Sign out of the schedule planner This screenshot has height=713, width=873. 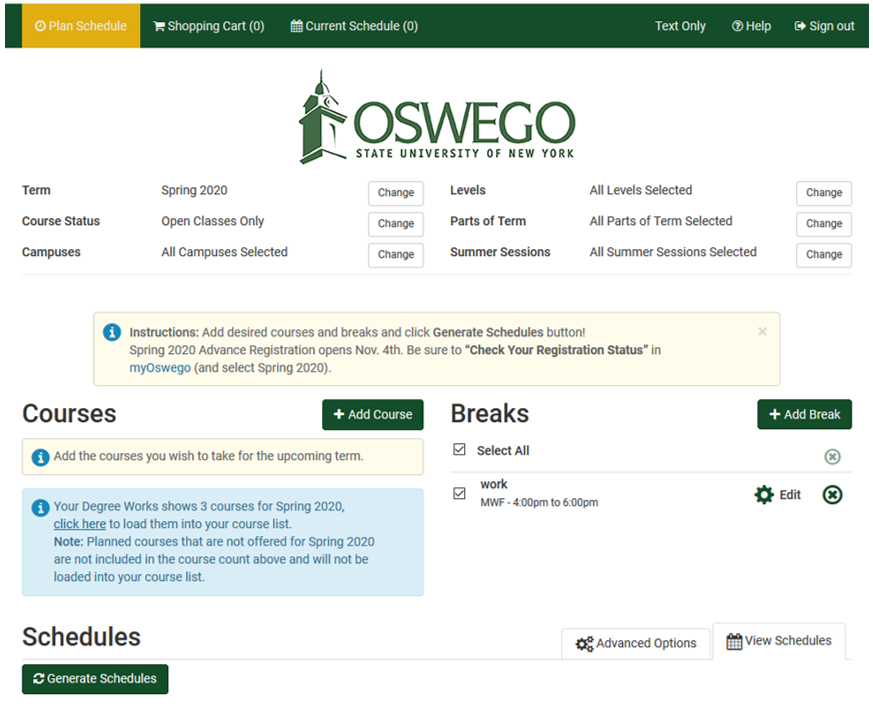[824, 26]
